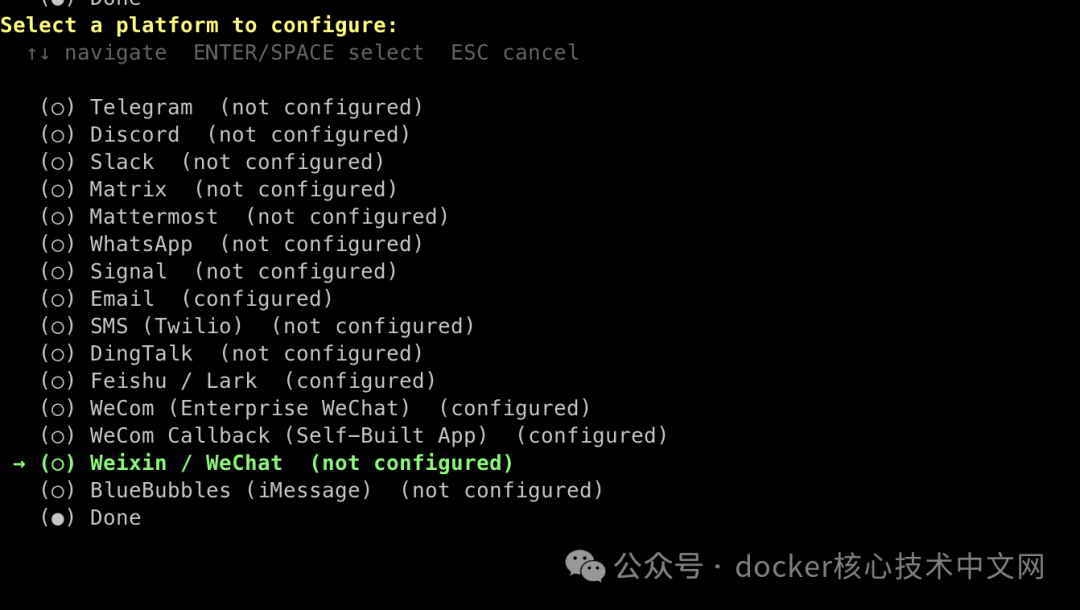Screen dimensions: 1080x610
Task: Click the highlighted Weixin / WeChat entry
Action: (x=186, y=463)
